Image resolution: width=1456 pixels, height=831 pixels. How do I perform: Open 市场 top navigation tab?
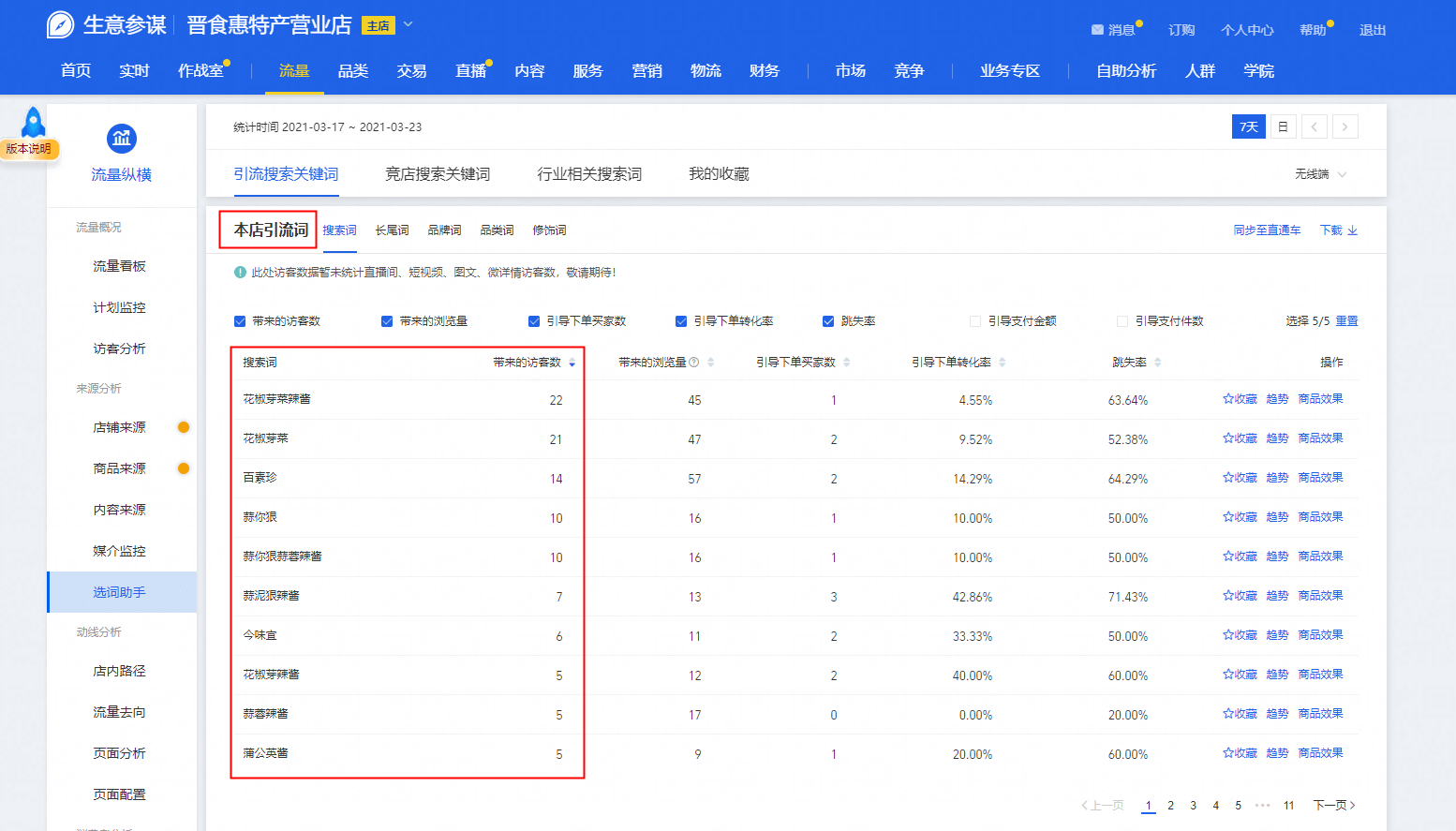[851, 71]
